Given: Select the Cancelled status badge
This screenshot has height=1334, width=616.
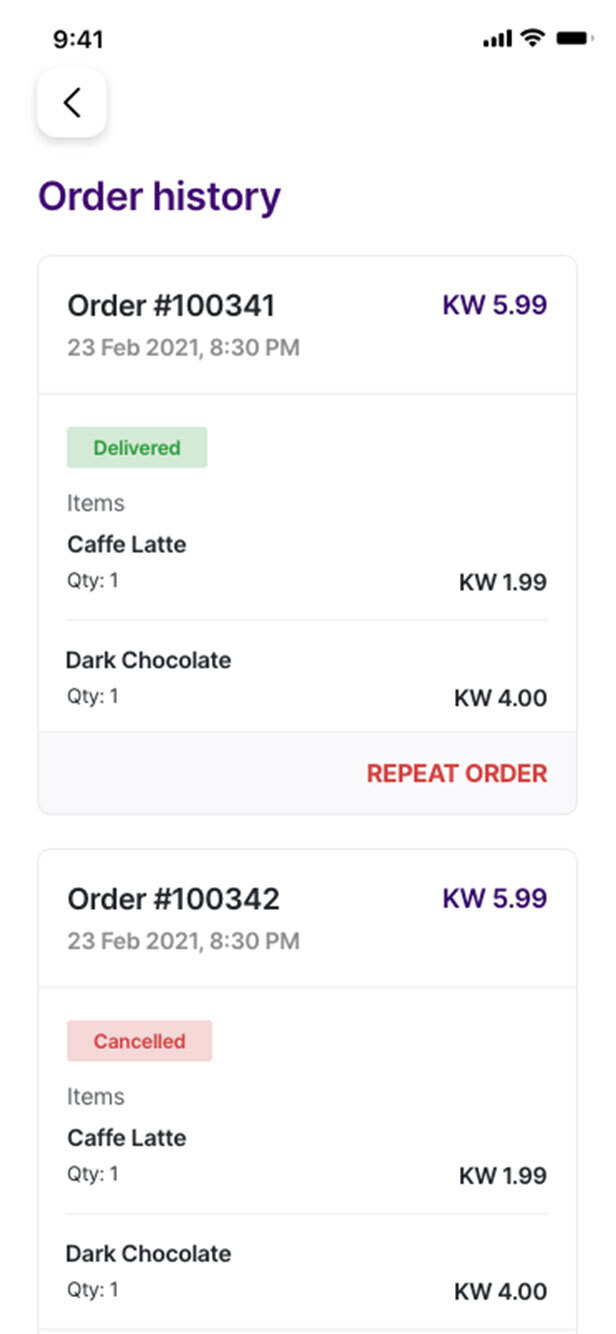Looking at the screenshot, I should tap(139, 1041).
